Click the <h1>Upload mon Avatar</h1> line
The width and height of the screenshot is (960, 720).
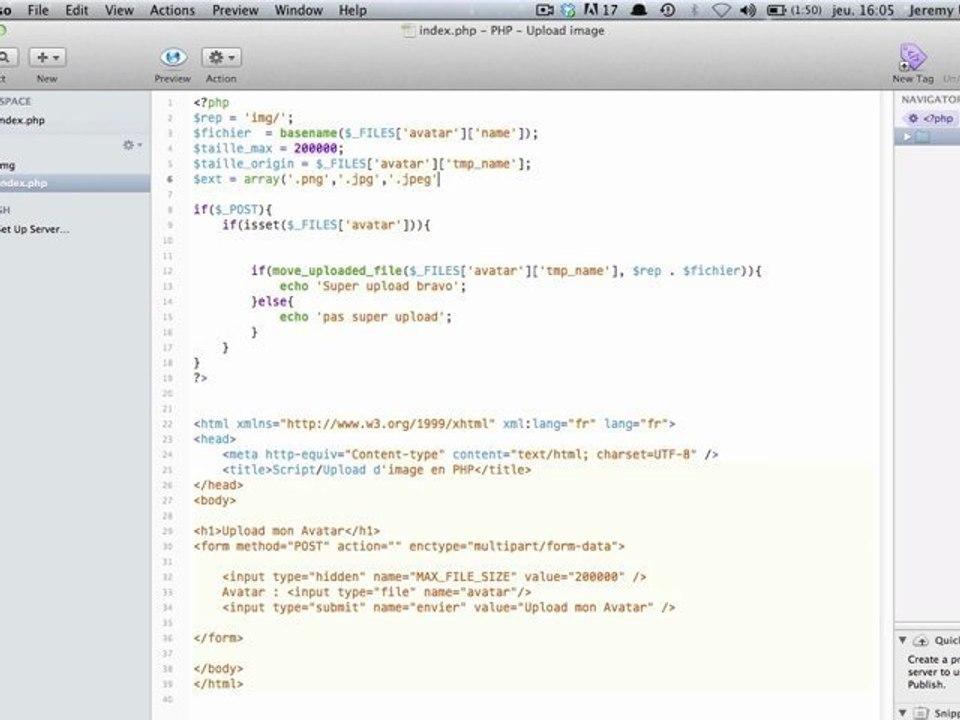(287, 531)
